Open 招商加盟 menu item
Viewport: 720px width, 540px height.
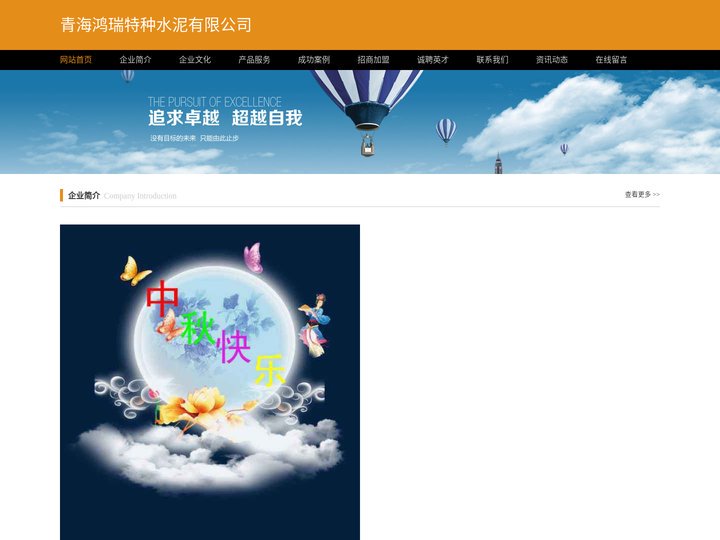click(373, 60)
